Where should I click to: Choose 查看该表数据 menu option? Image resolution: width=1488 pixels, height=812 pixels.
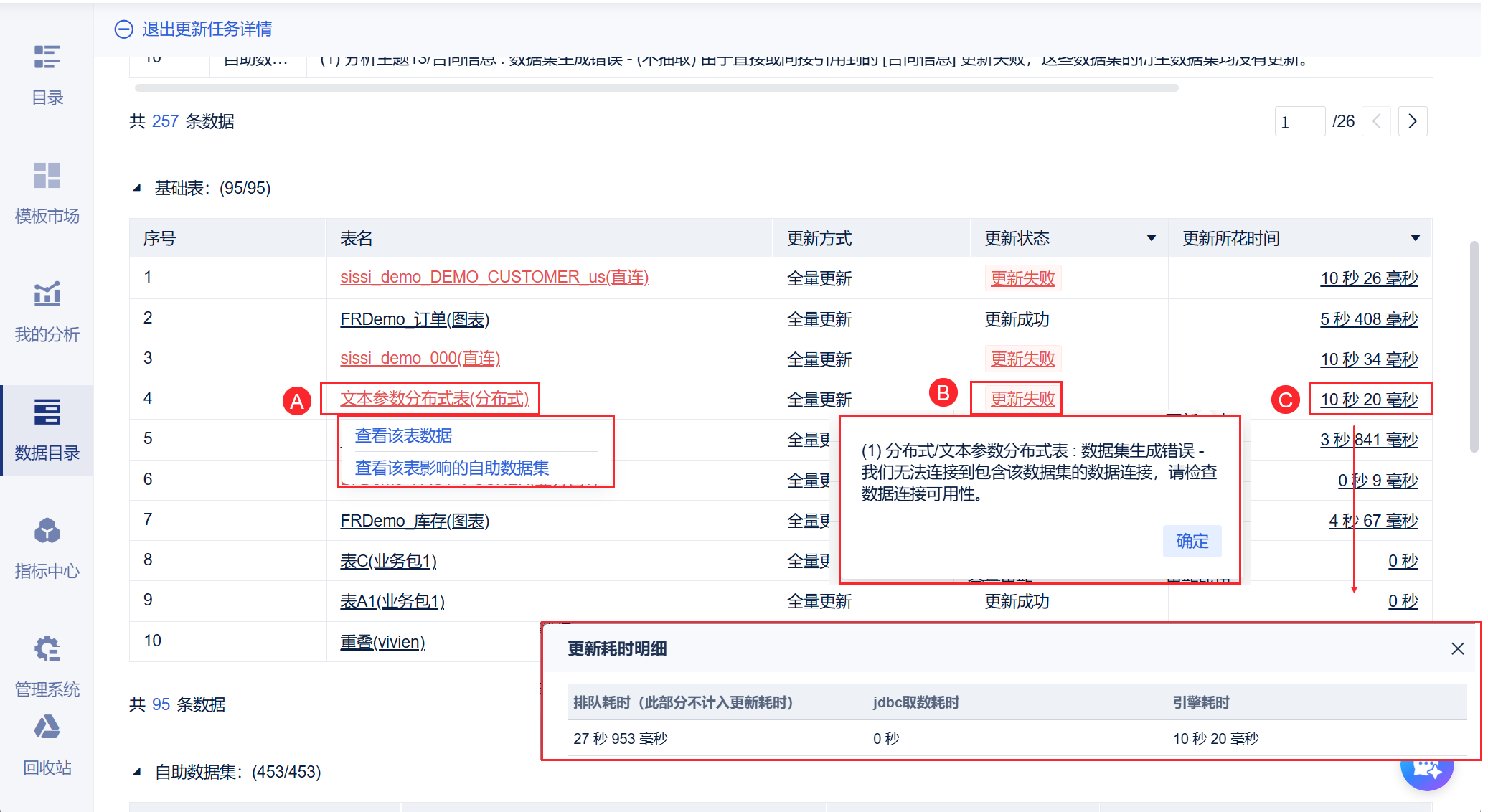point(403,435)
